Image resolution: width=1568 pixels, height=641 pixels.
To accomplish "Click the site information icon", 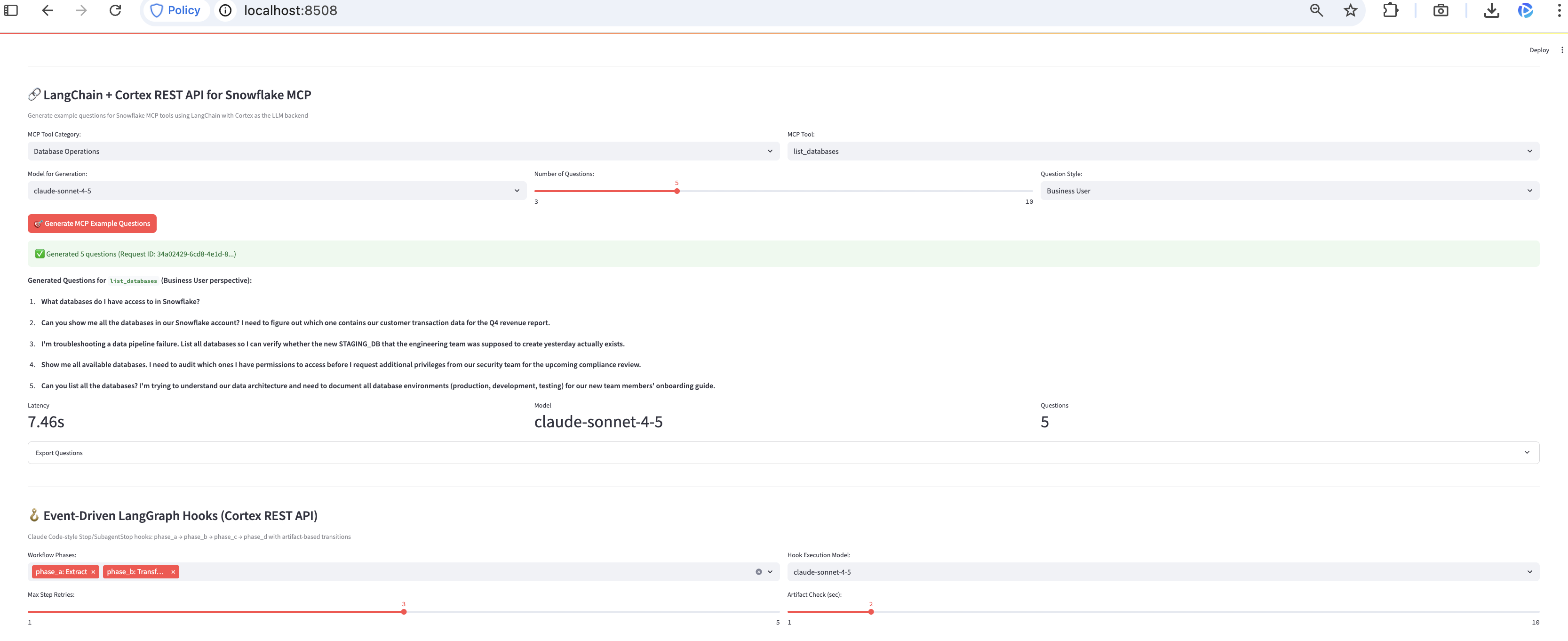I will click(225, 10).
